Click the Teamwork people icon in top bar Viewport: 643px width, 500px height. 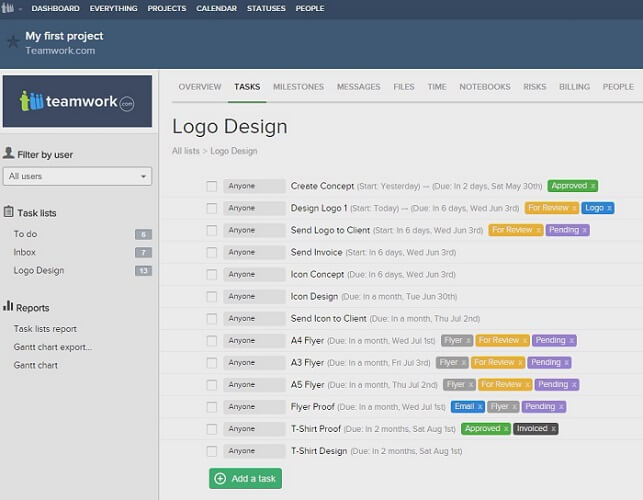click(x=8, y=8)
